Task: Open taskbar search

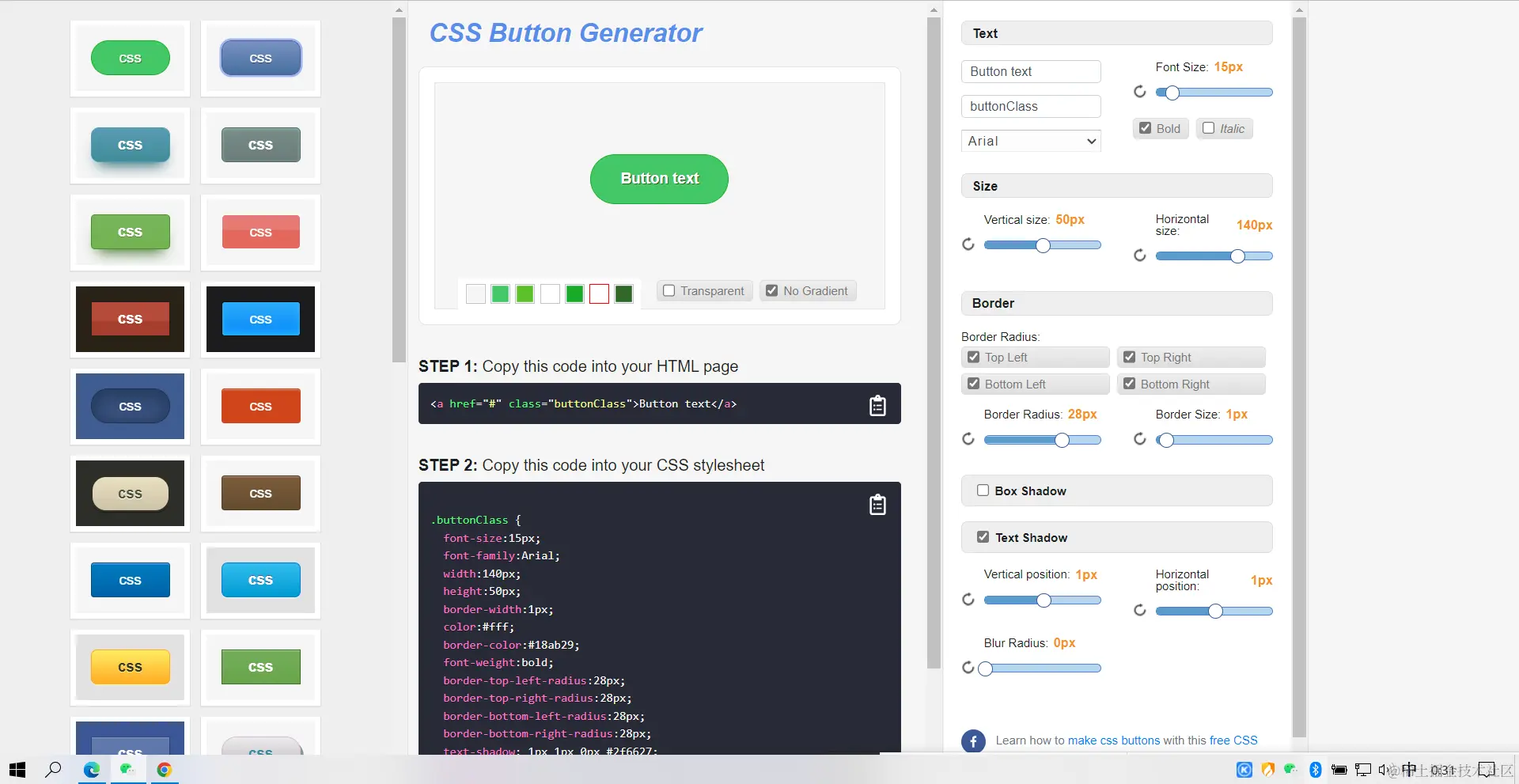Action: [x=53, y=770]
